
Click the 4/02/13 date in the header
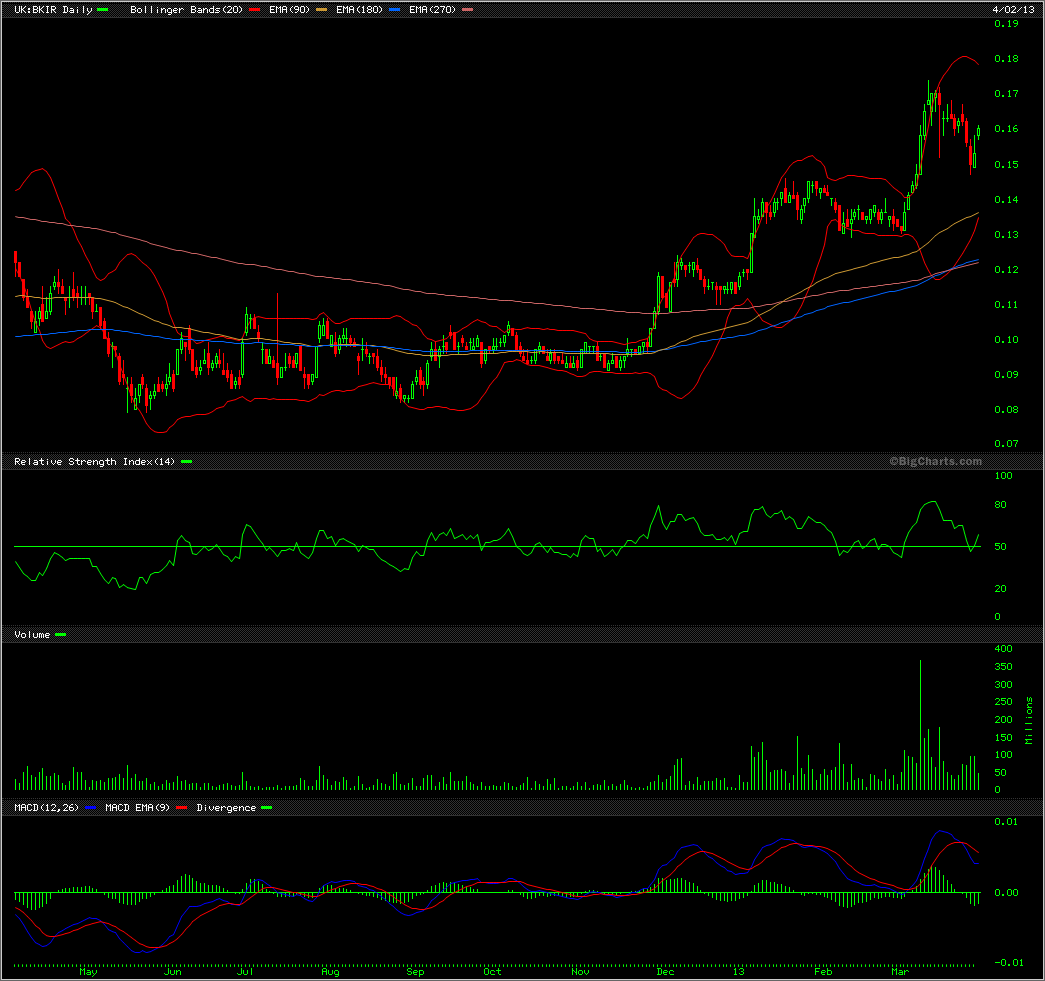pyautogui.click(x=1012, y=9)
